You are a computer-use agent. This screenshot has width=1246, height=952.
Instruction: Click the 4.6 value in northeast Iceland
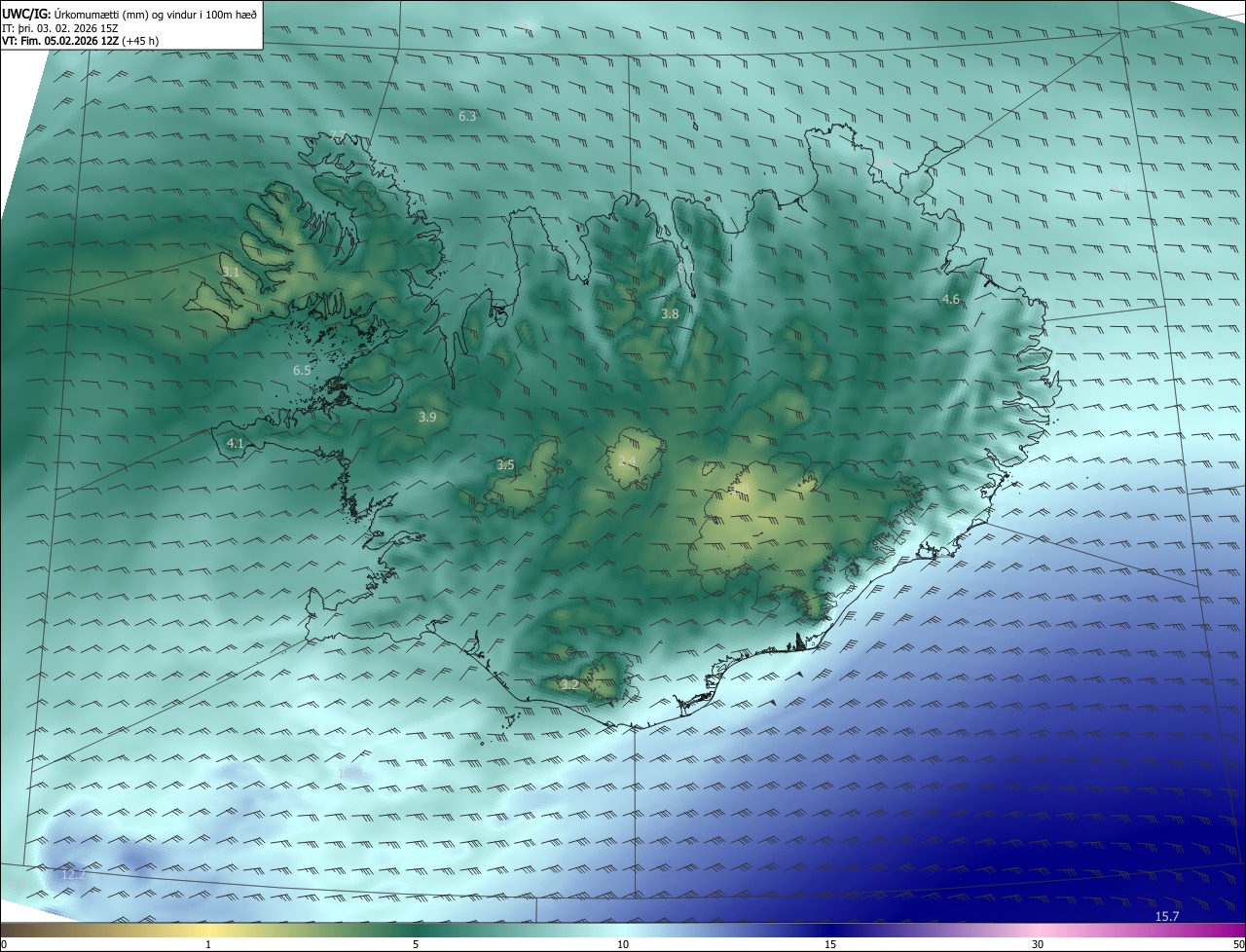951,300
